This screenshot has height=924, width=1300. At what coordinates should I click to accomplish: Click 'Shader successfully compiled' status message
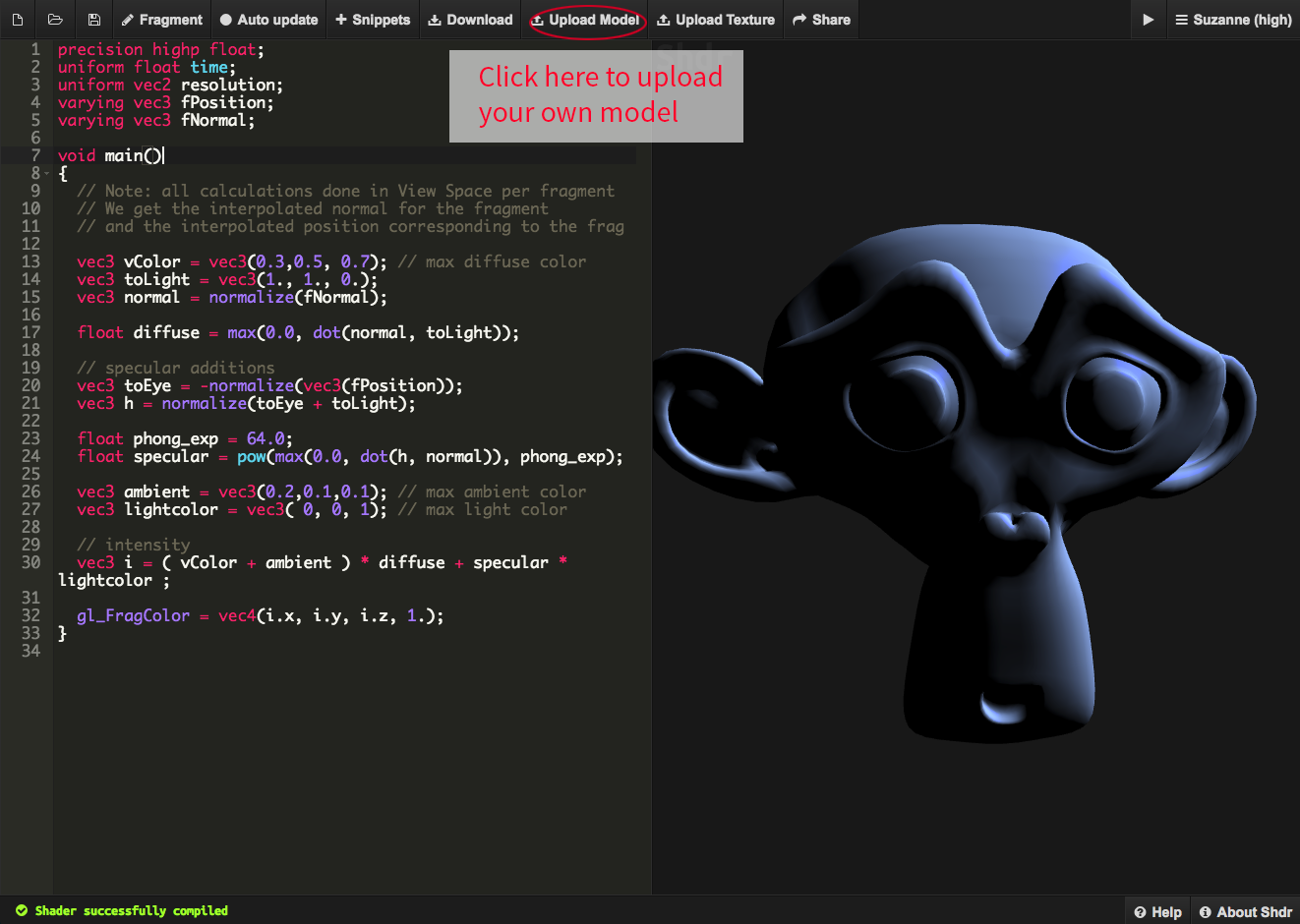(122, 911)
